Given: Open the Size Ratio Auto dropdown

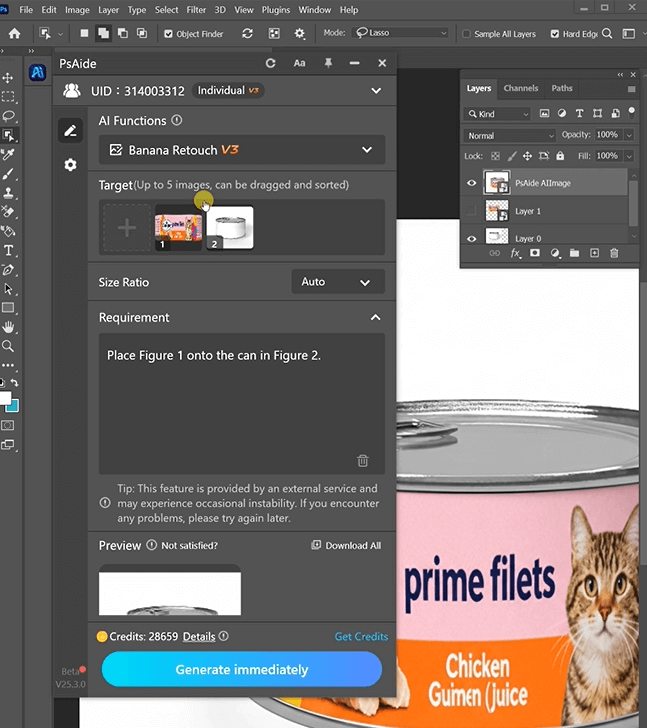Looking at the screenshot, I should point(338,282).
